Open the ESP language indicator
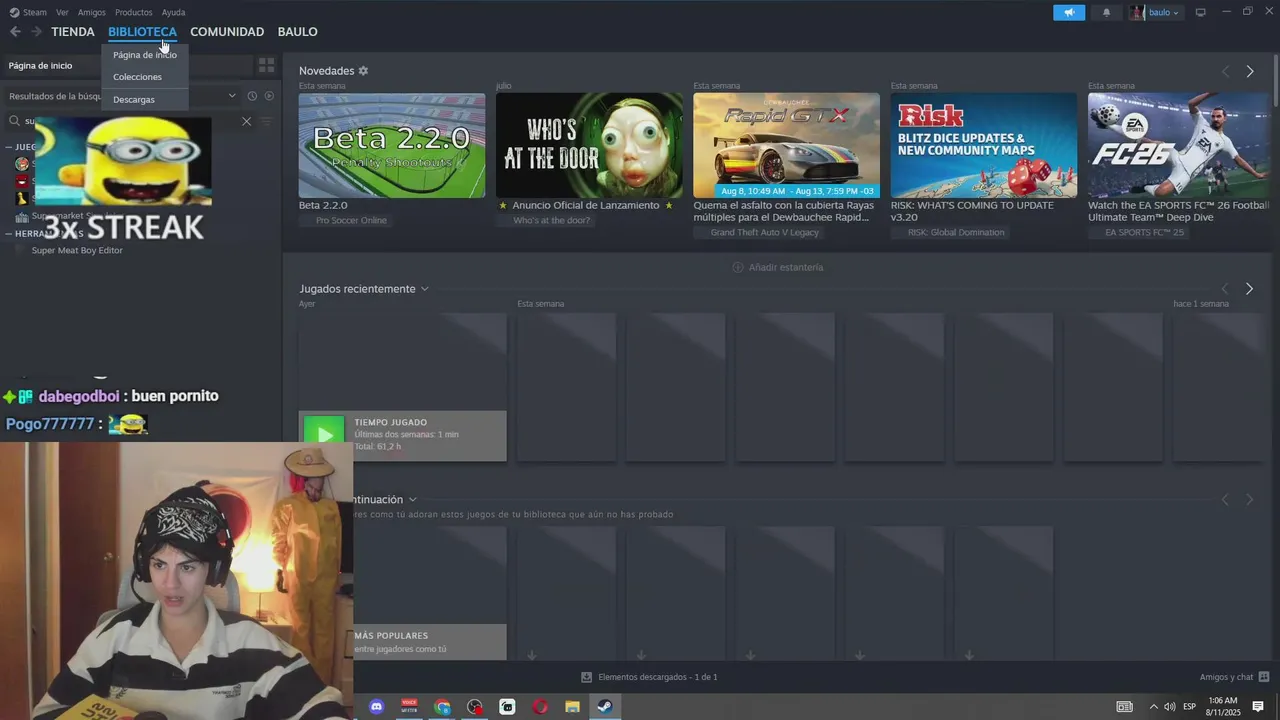Viewport: 1280px width, 720px height. click(1189, 707)
